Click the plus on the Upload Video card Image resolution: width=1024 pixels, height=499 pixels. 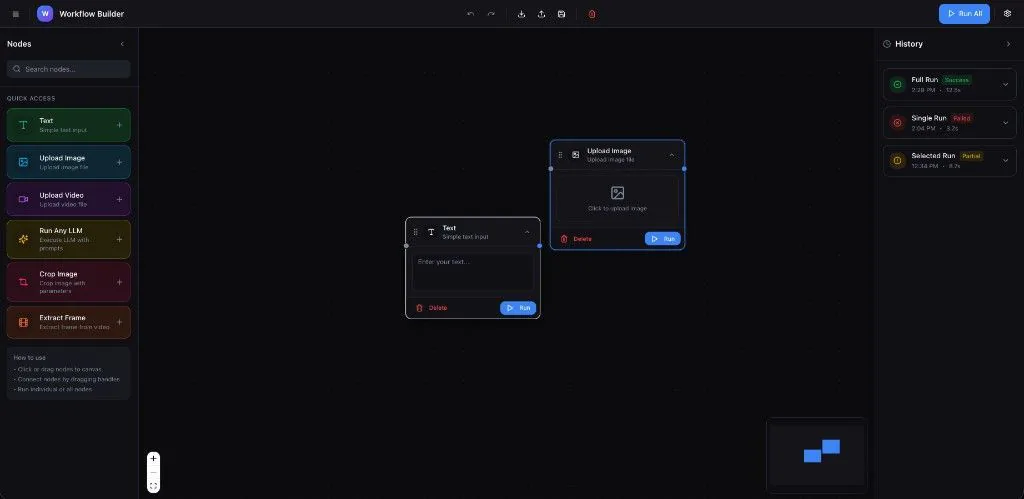(119, 199)
